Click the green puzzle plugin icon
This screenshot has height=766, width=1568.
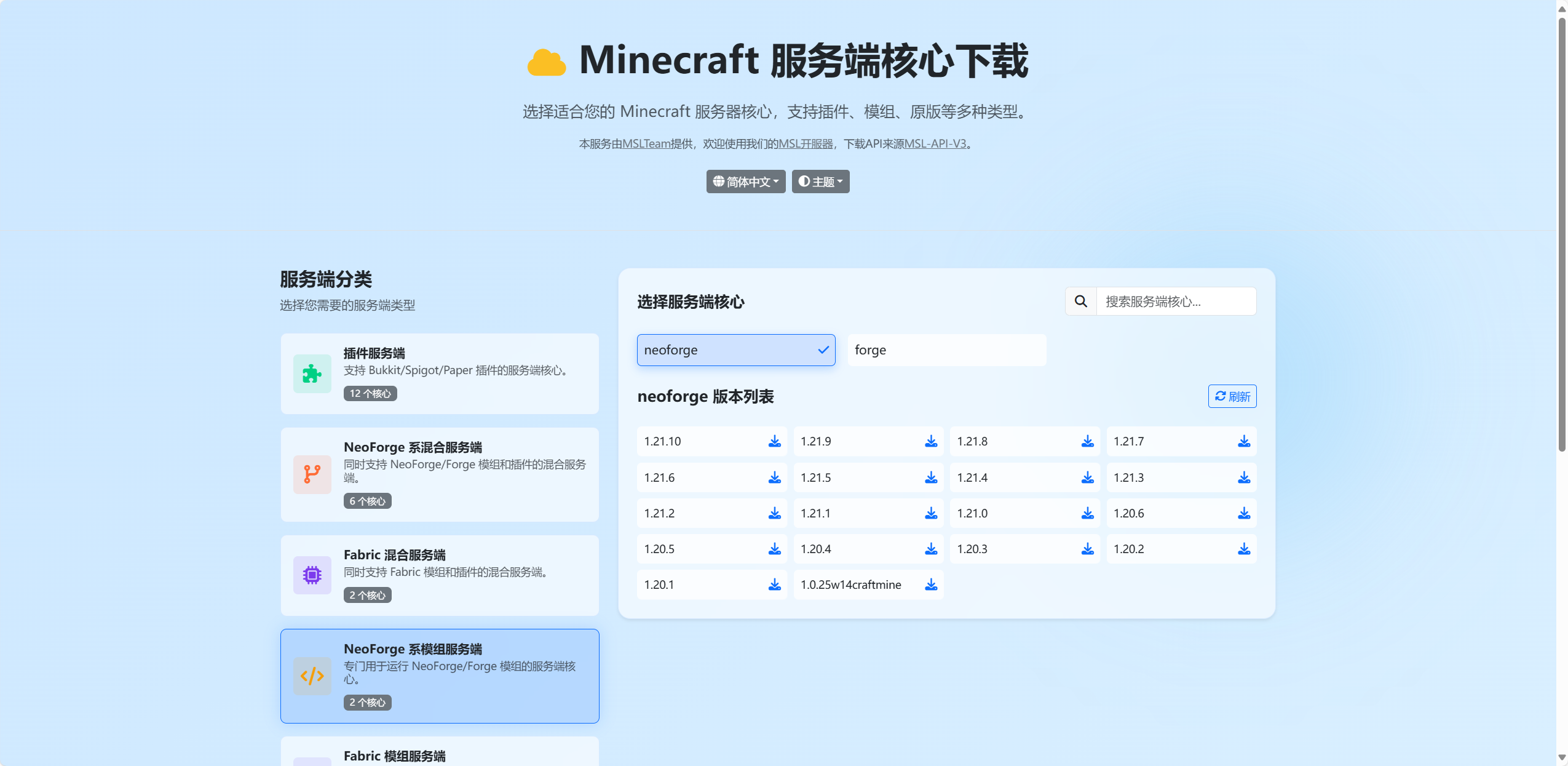[312, 373]
